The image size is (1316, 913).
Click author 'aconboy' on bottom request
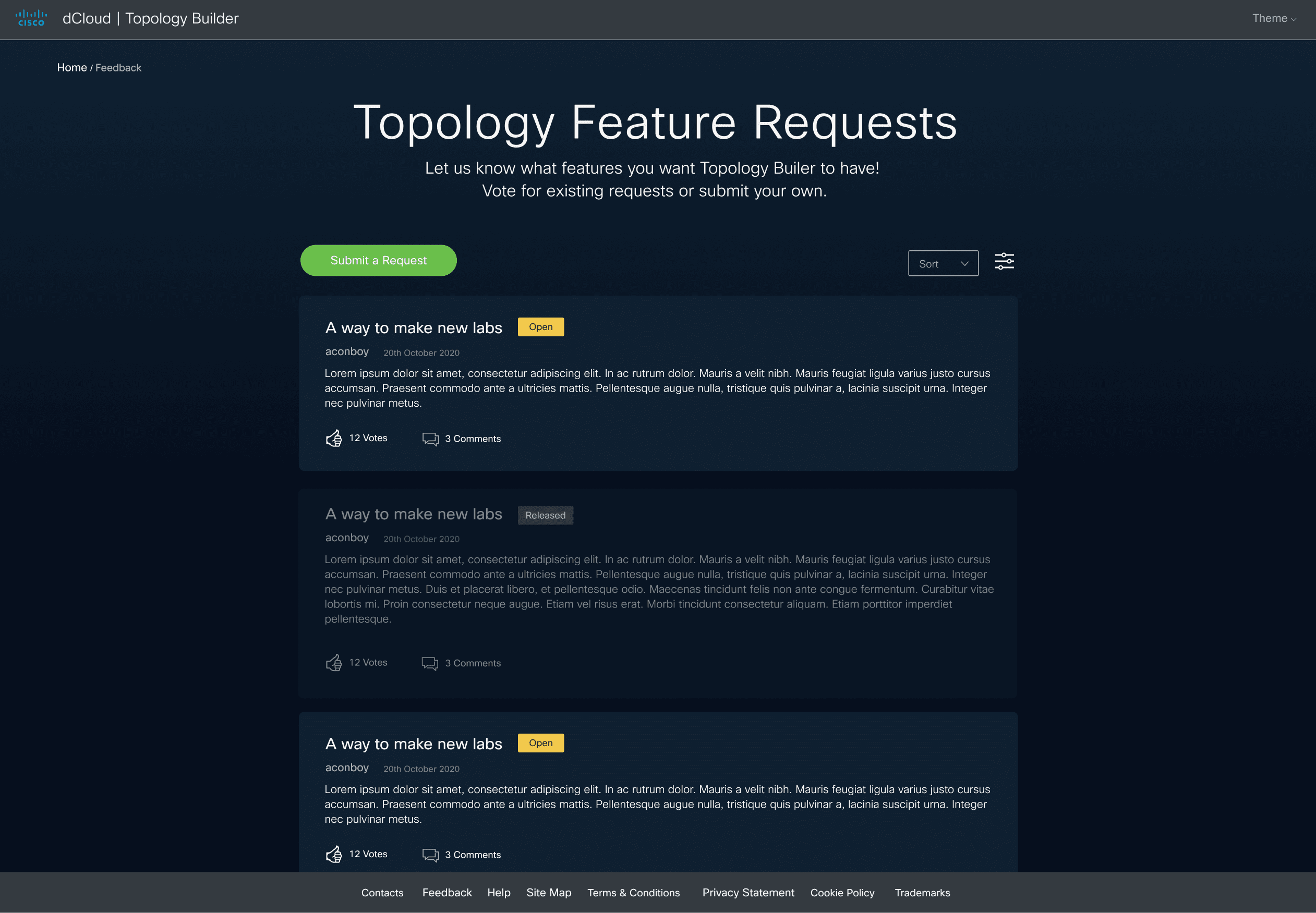coord(347,768)
